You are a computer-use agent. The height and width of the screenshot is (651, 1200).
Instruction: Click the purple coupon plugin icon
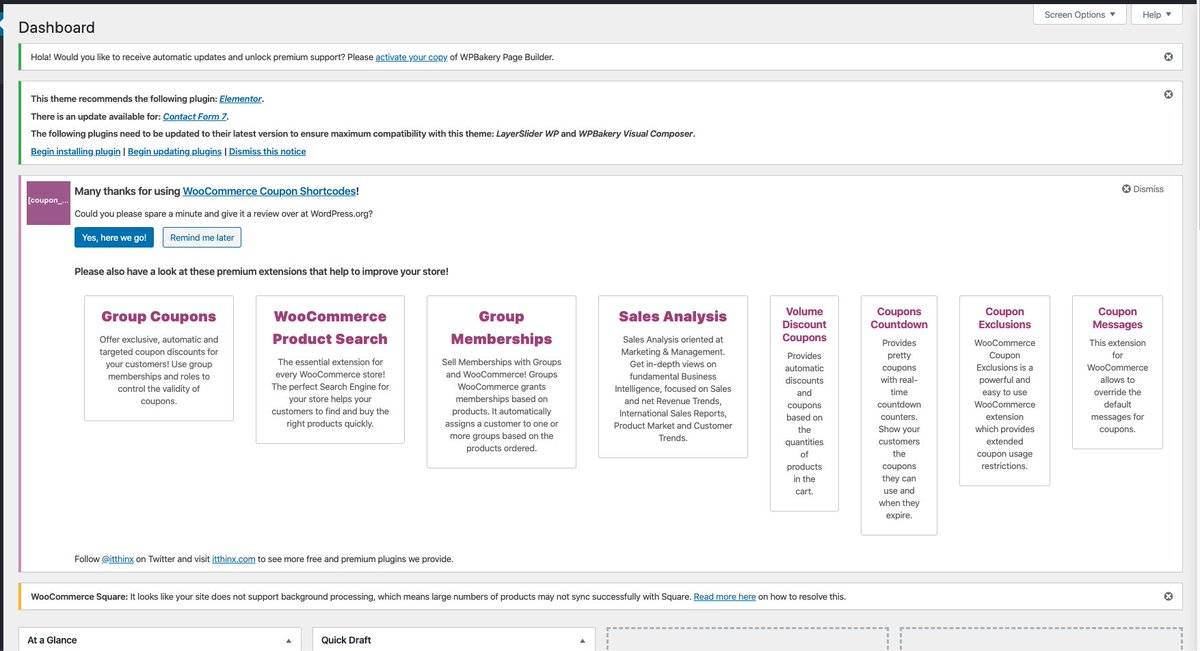(x=48, y=202)
